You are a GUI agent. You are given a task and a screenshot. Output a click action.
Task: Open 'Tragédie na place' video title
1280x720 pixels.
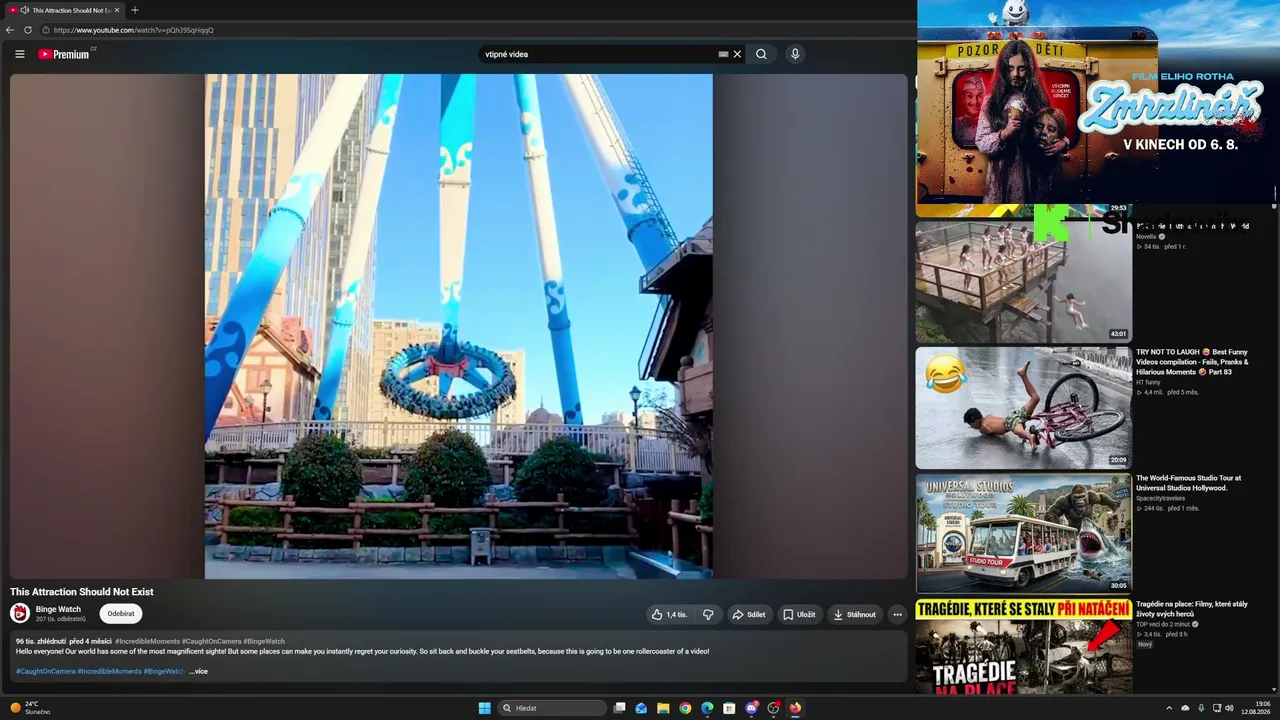[x=1192, y=608]
